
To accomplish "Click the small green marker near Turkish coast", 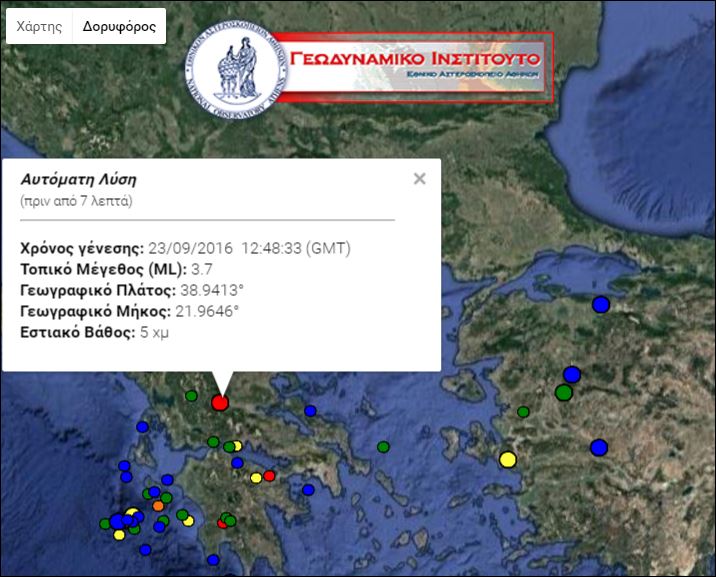I will click(523, 412).
